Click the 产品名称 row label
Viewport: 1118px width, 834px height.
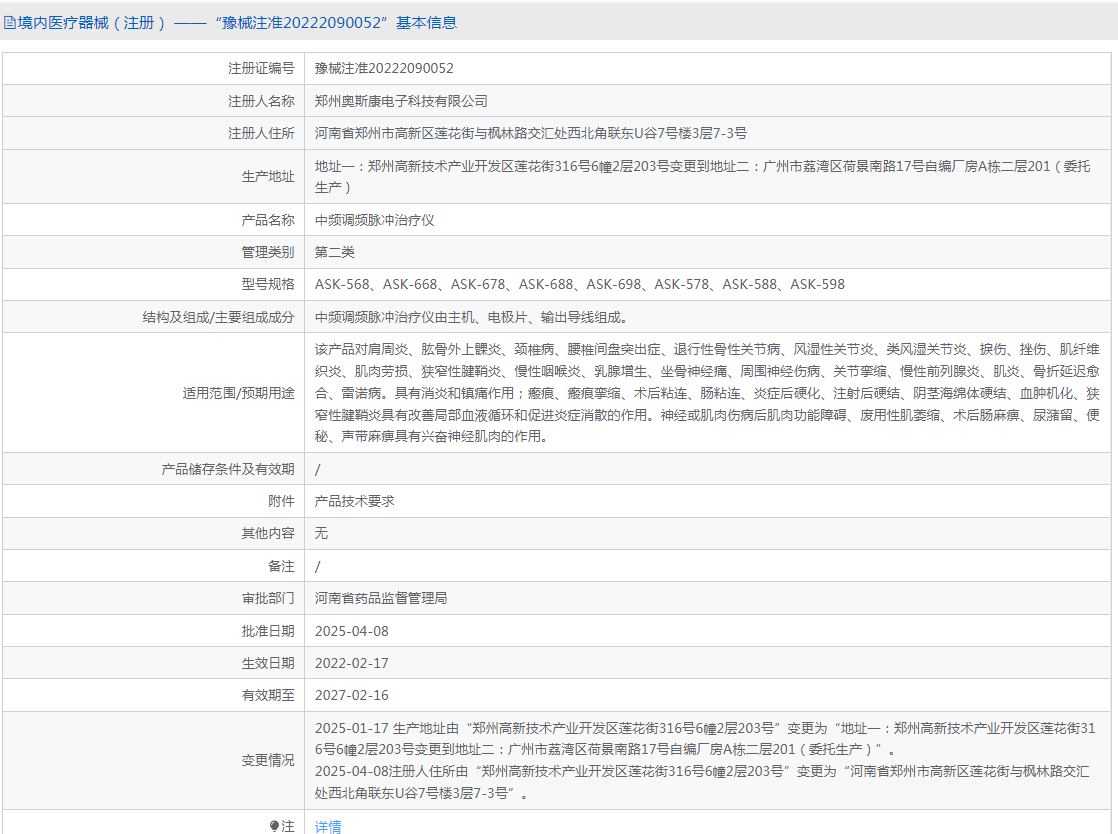267,220
